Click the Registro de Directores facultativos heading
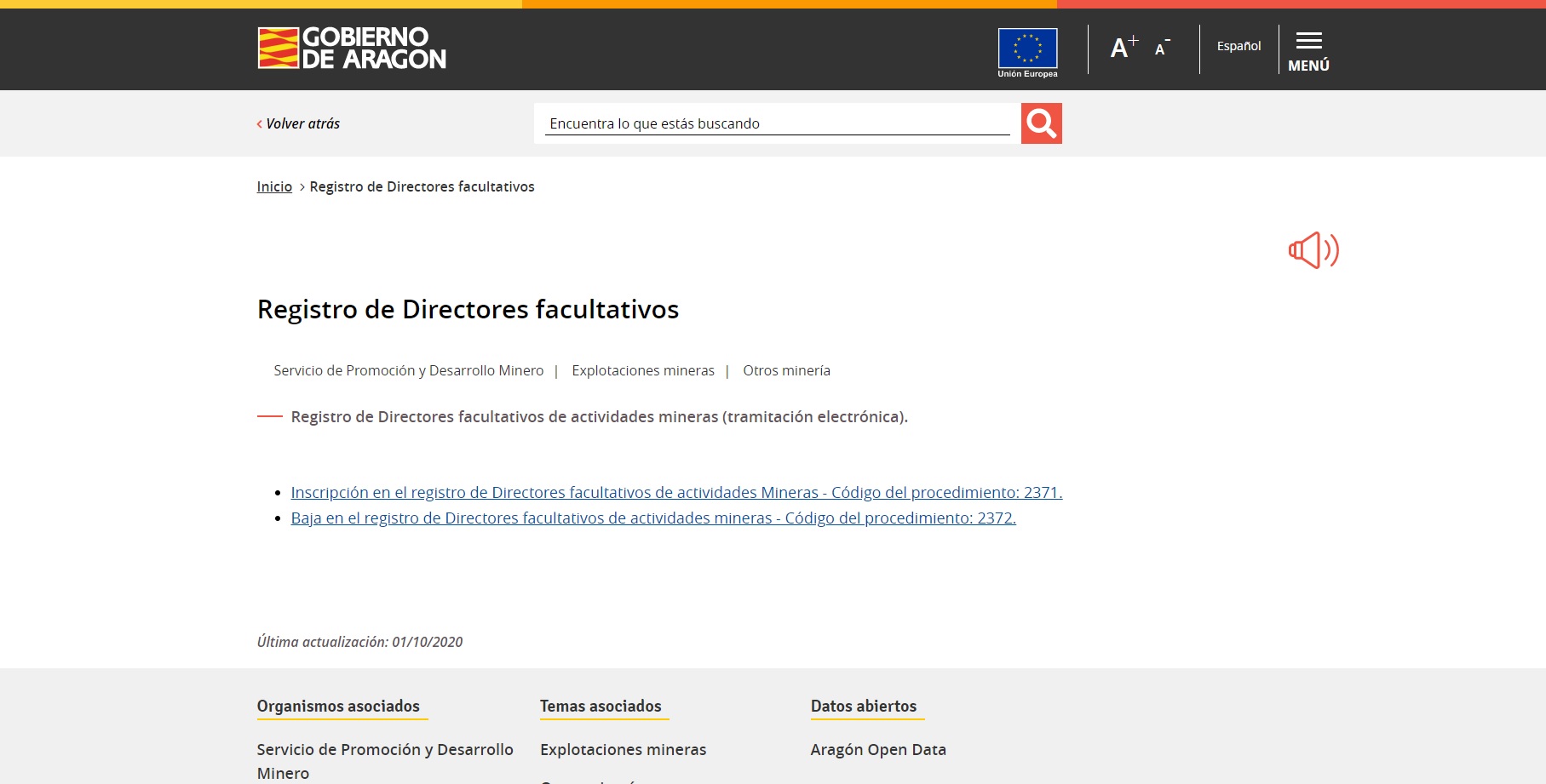 [468, 309]
